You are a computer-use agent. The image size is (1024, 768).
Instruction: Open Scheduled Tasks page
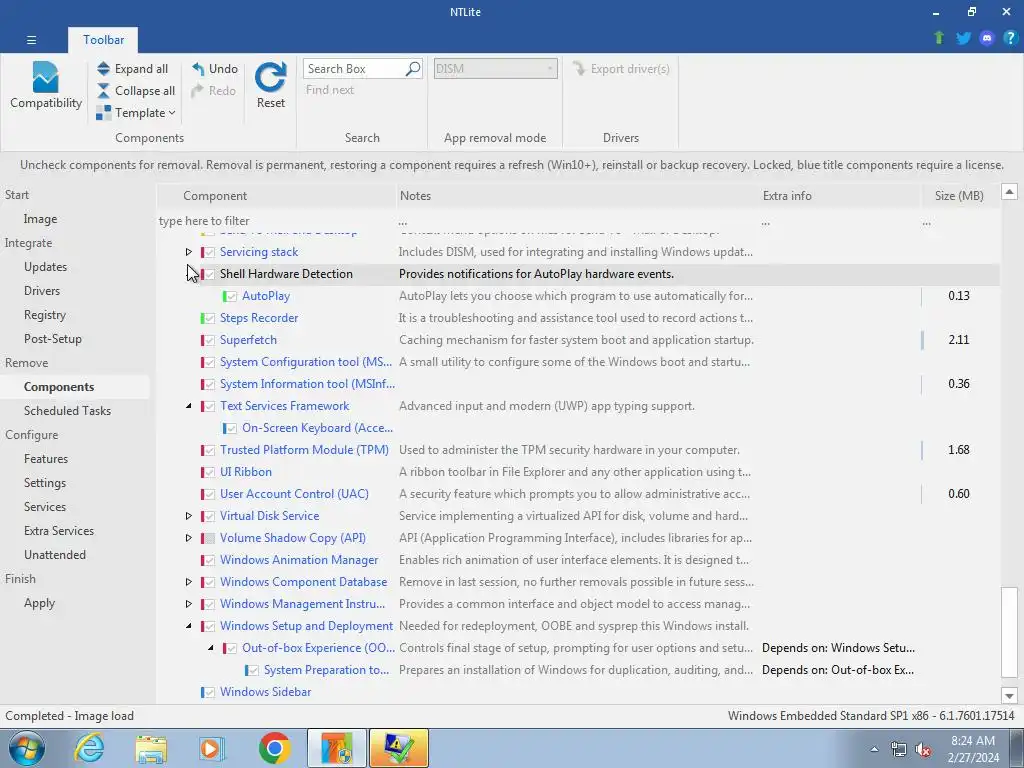pyautogui.click(x=67, y=411)
